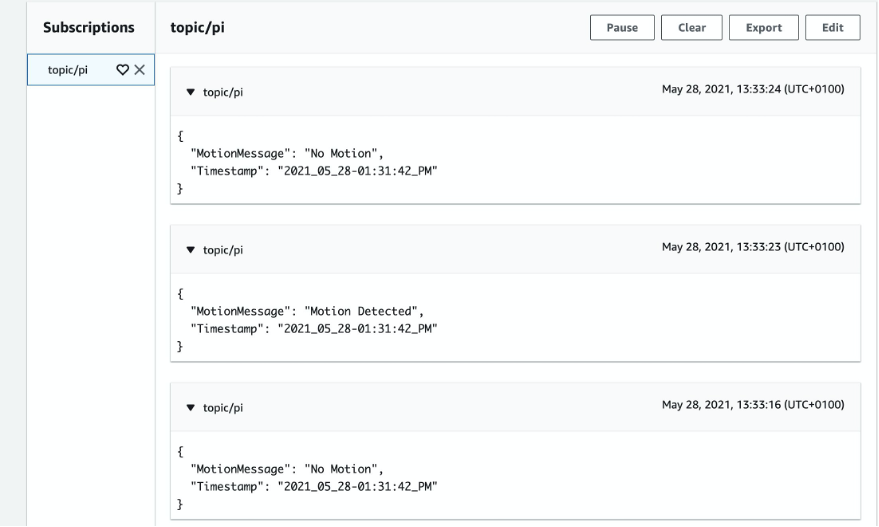Screen dimensions: 879x527
Task: Click the topic/pi label in the top message header
Action: [x=223, y=92]
